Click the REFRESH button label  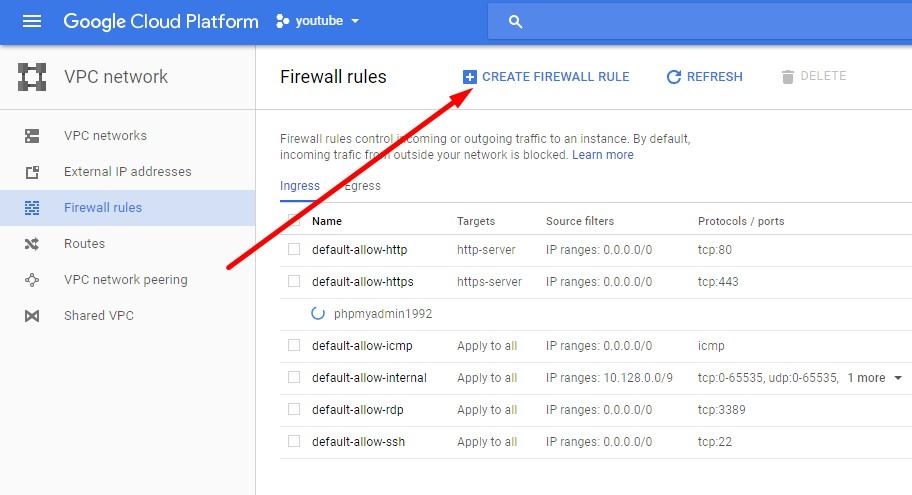714,77
